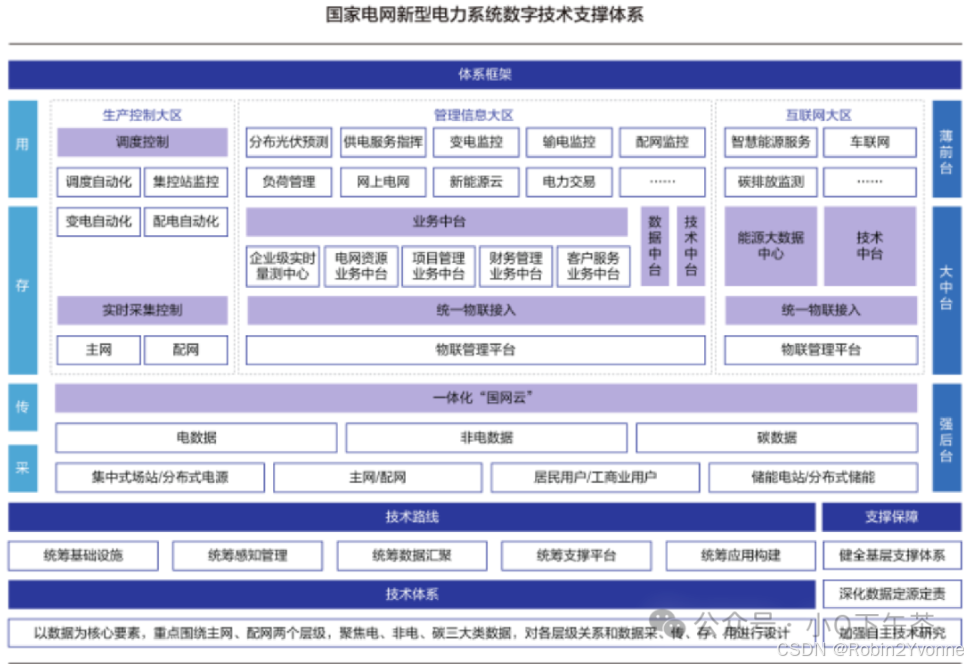Click 物联管理平台 in the 互联网大区
This screenshot has width=968, height=667.
pyautogui.click(x=821, y=350)
